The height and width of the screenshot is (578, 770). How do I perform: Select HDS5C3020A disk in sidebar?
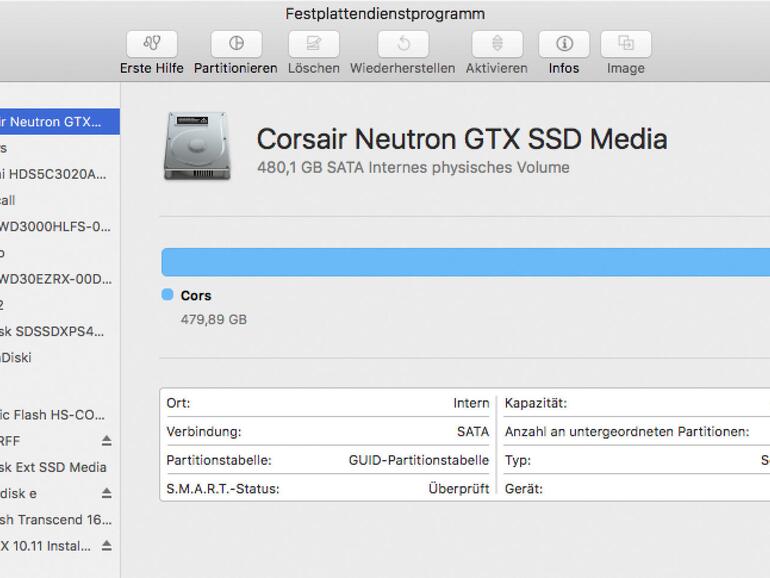[x=60, y=174]
